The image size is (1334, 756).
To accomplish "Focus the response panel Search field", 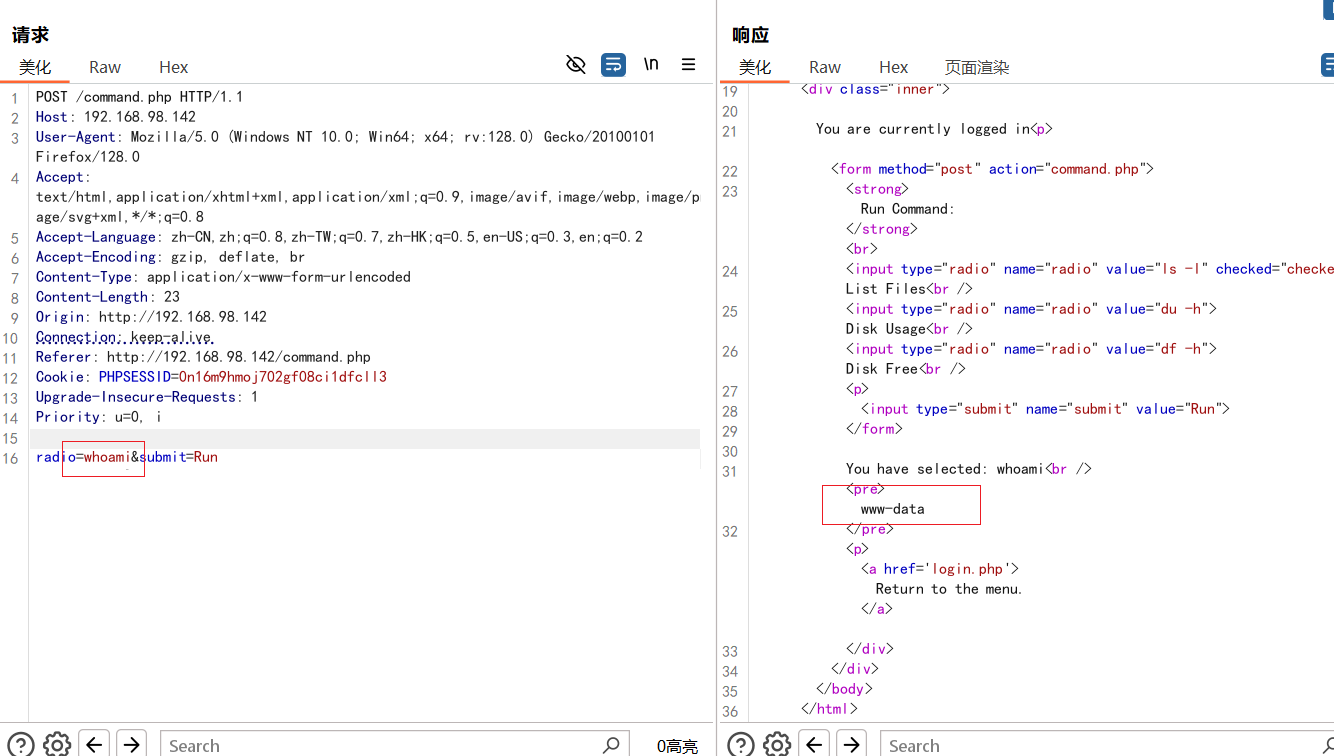I will (x=1107, y=745).
